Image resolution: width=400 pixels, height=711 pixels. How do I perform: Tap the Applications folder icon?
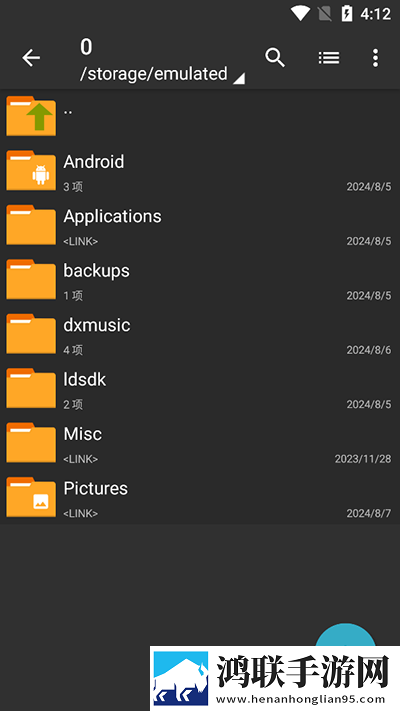click(x=31, y=224)
